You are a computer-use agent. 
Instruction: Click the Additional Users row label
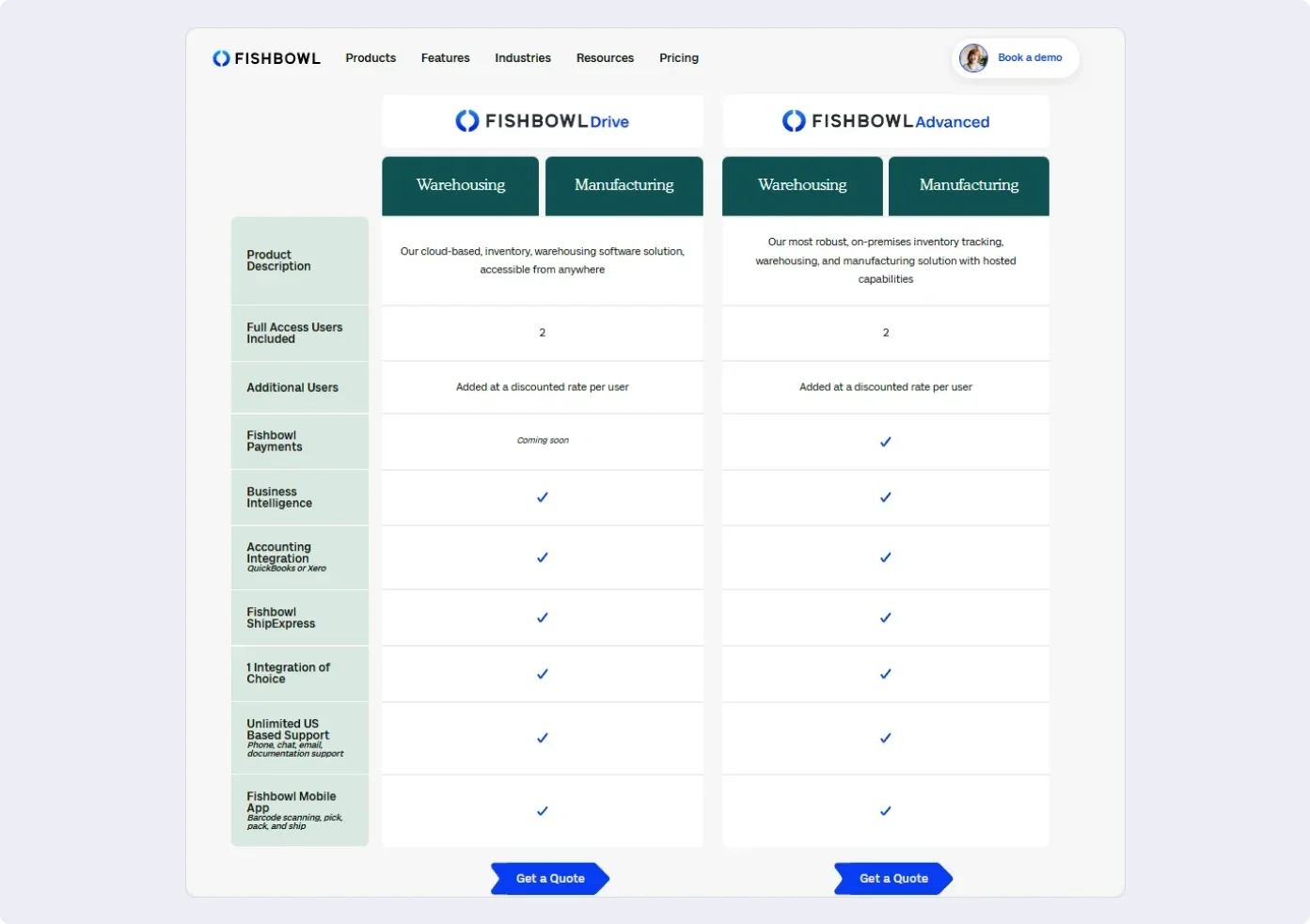[292, 387]
